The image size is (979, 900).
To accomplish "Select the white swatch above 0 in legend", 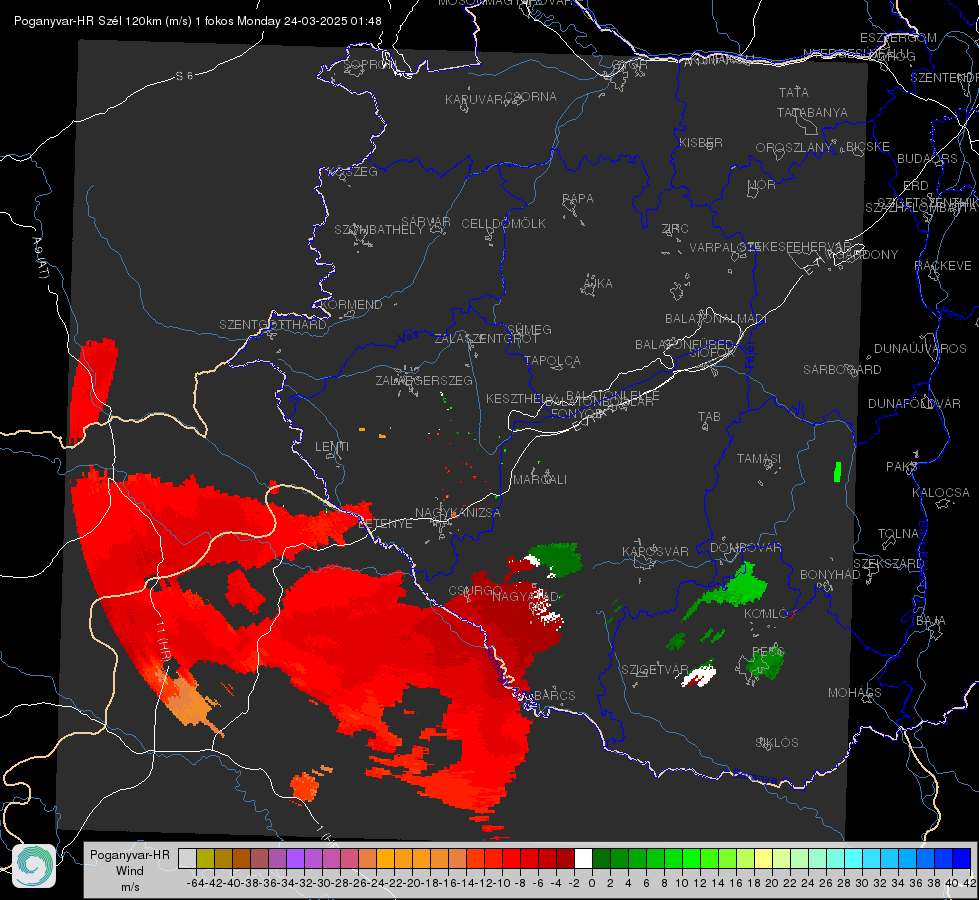I will [x=583, y=858].
